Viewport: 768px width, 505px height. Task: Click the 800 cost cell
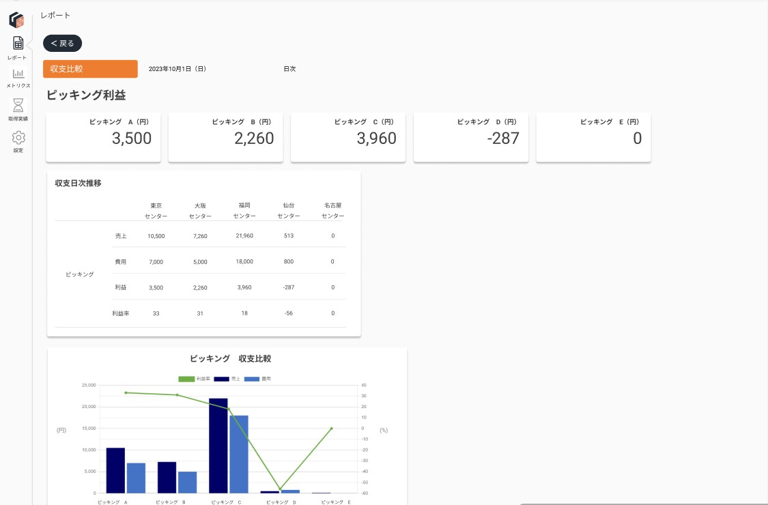pyautogui.click(x=288, y=262)
